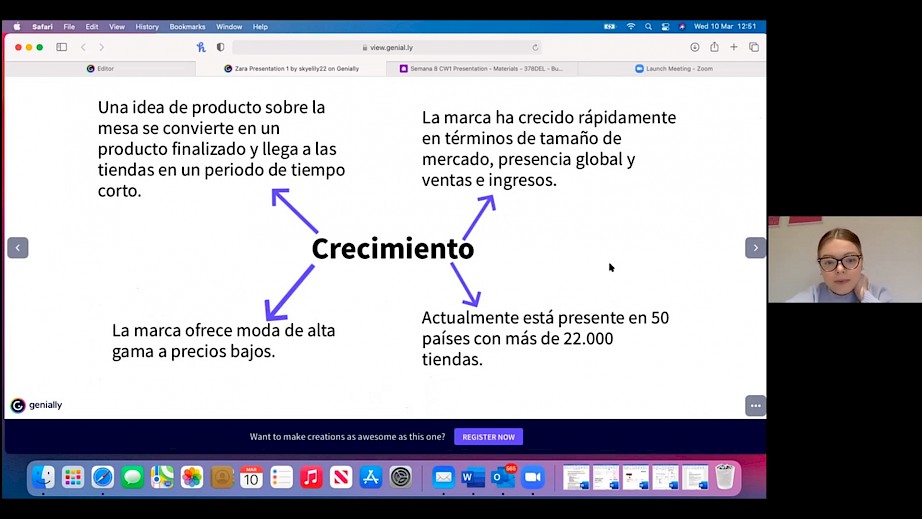Open the three-dots options menu on the slide
Image resolution: width=922 pixels, height=519 pixels.
coord(755,405)
